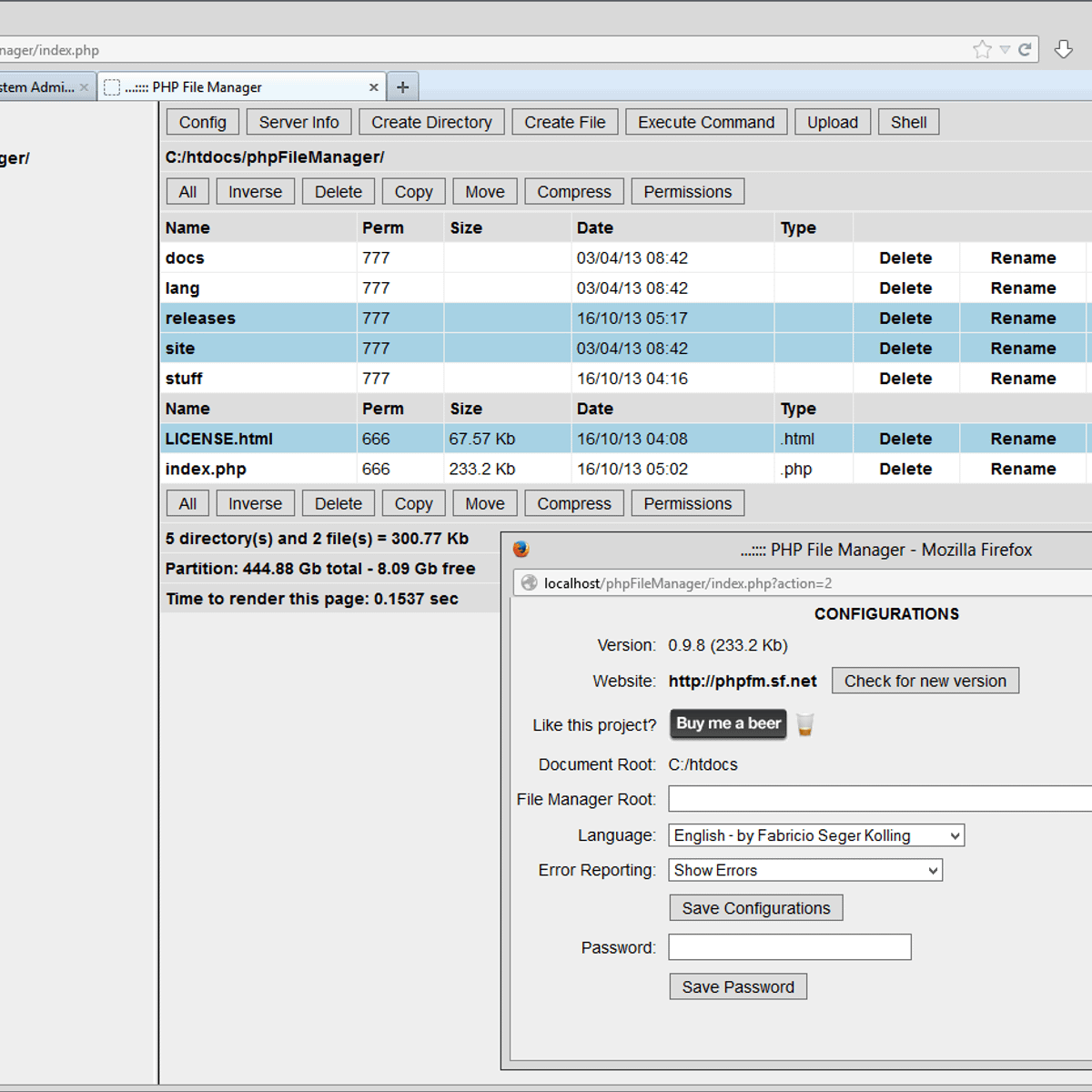
Task: Open Execute Command
Action: (706, 122)
